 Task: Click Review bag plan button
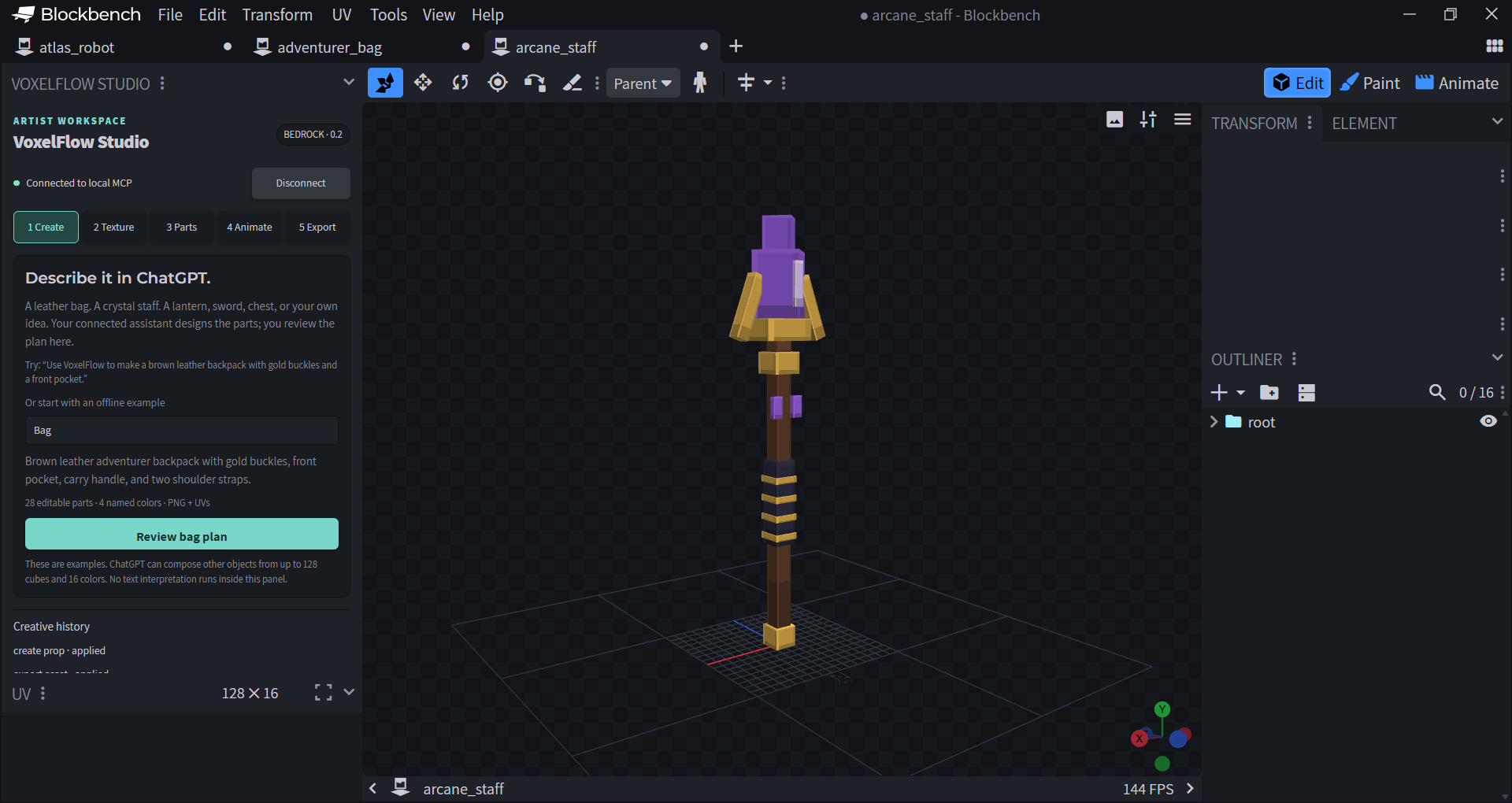[182, 535]
